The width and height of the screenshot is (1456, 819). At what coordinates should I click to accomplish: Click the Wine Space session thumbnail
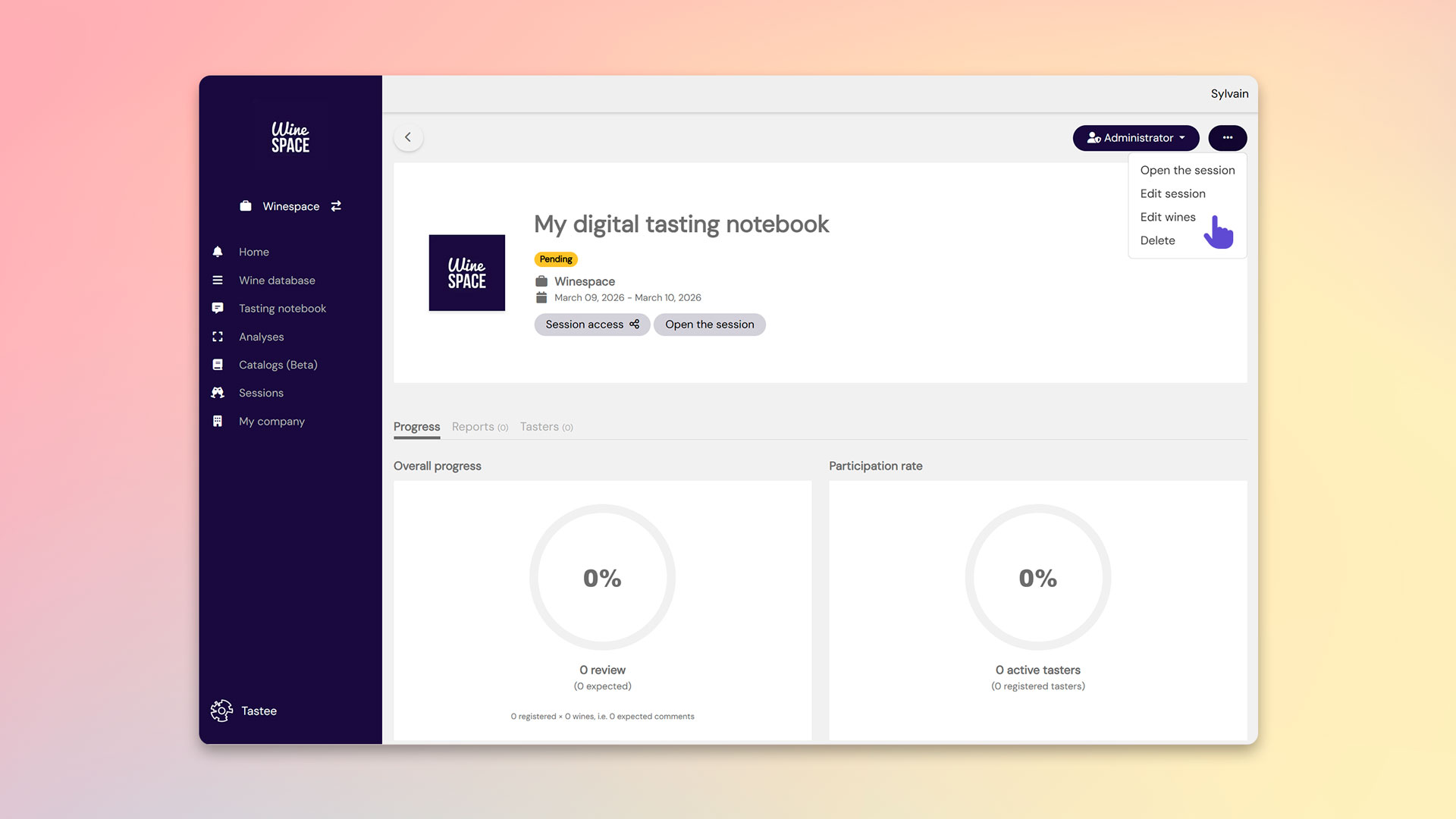466,272
